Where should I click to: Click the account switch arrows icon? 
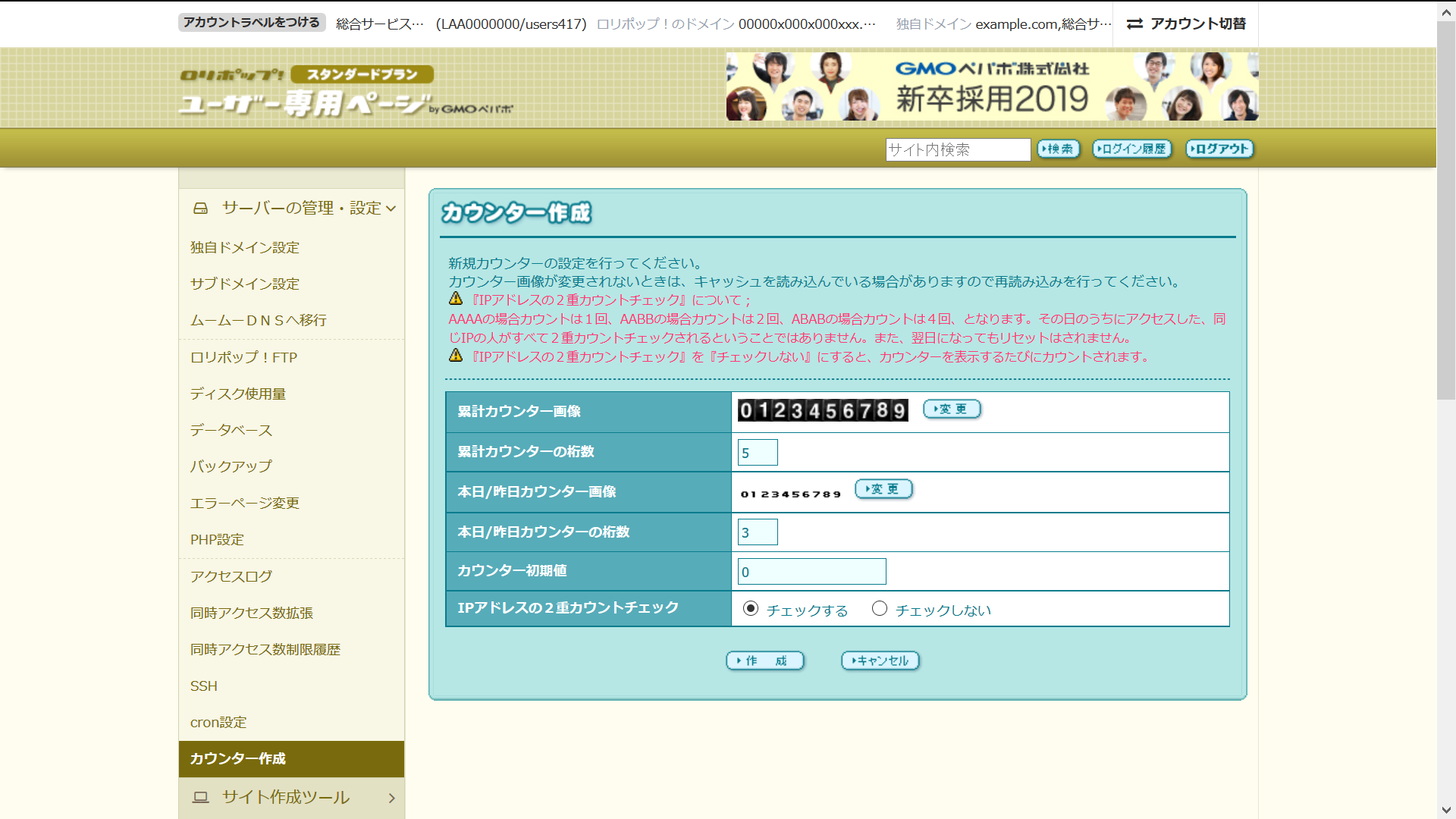point(1134,24)
